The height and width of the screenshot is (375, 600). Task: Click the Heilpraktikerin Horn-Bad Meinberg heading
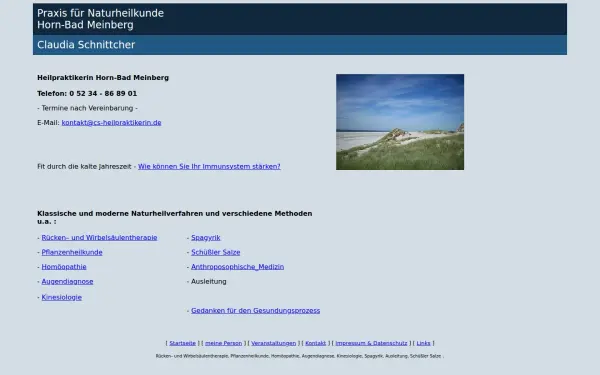point(103,78)
